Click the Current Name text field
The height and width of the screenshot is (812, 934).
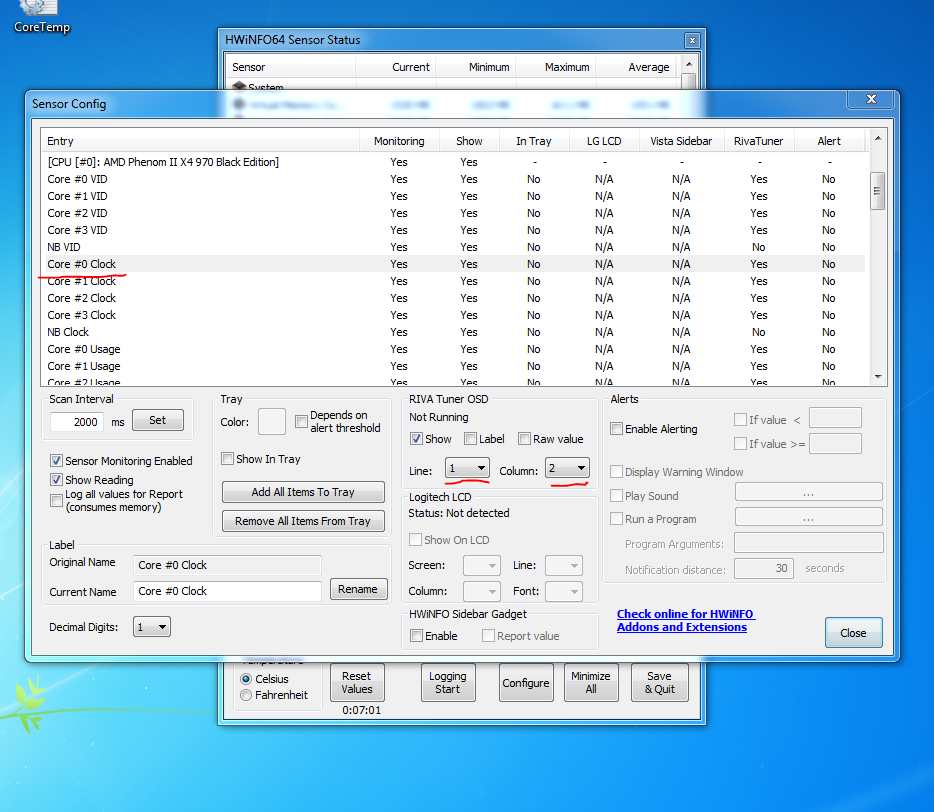coord(227,591)
